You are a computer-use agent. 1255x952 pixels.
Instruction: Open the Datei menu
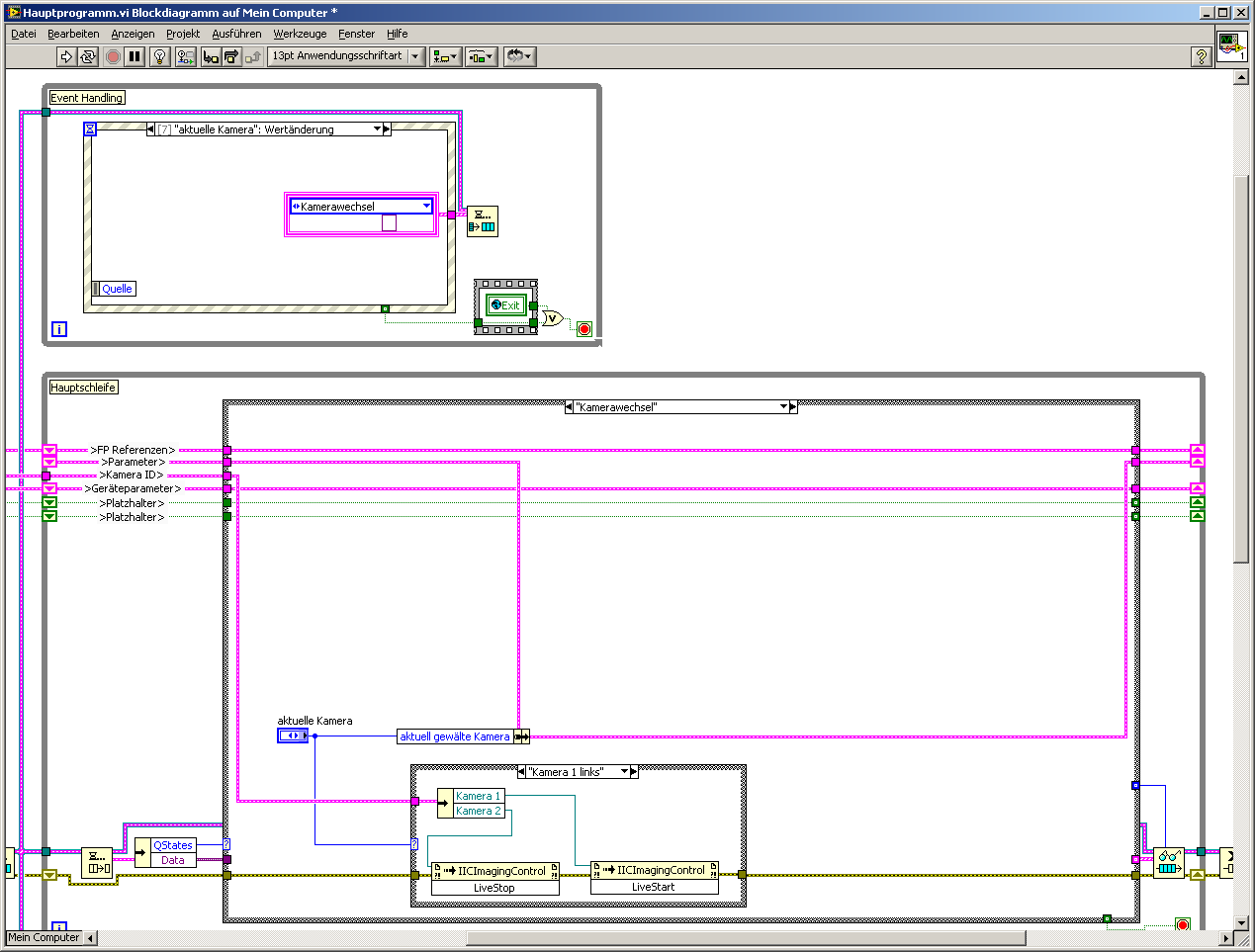tap(24, 34)
